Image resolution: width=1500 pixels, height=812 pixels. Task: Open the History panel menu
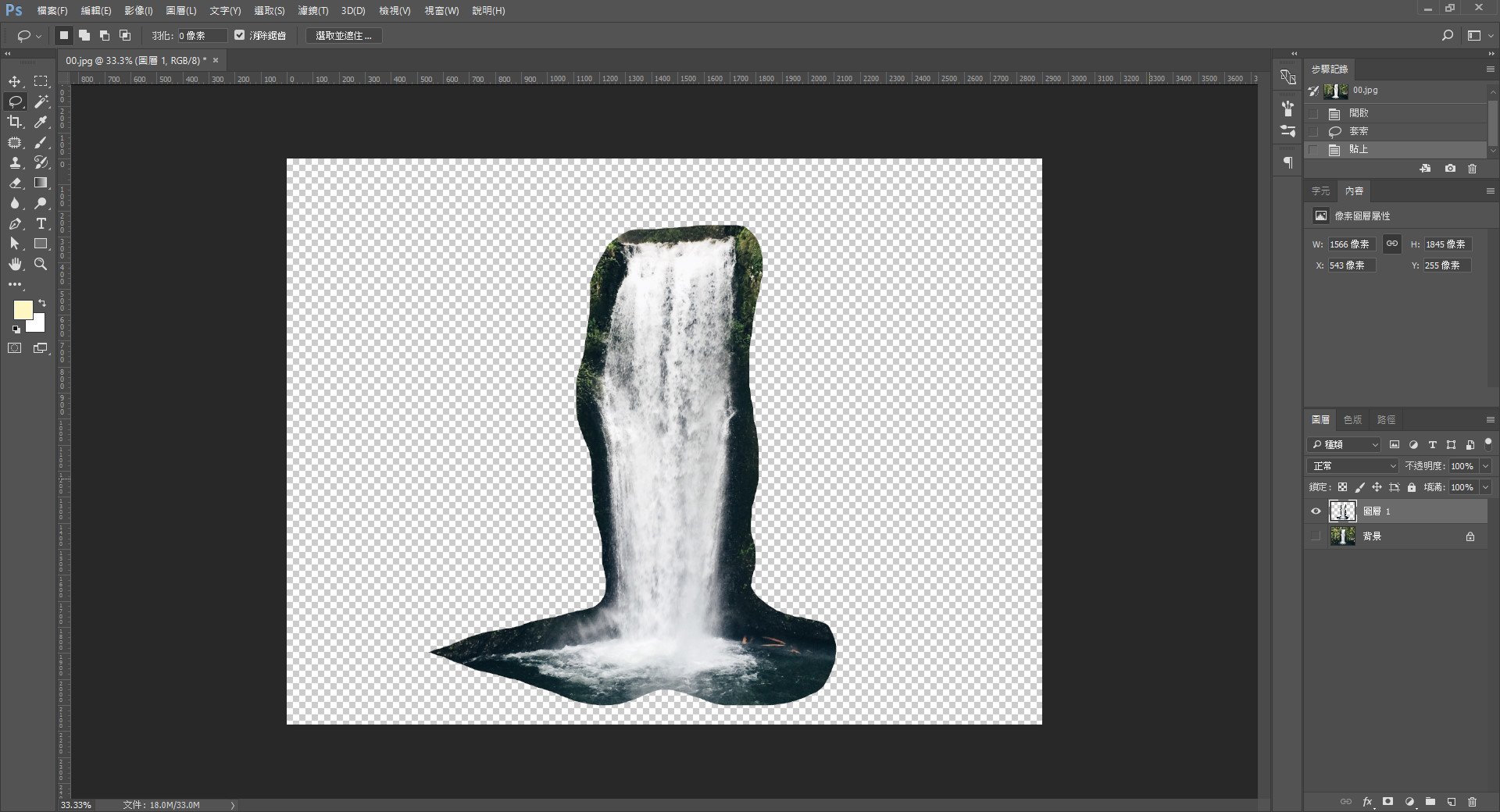(1490, 69)
